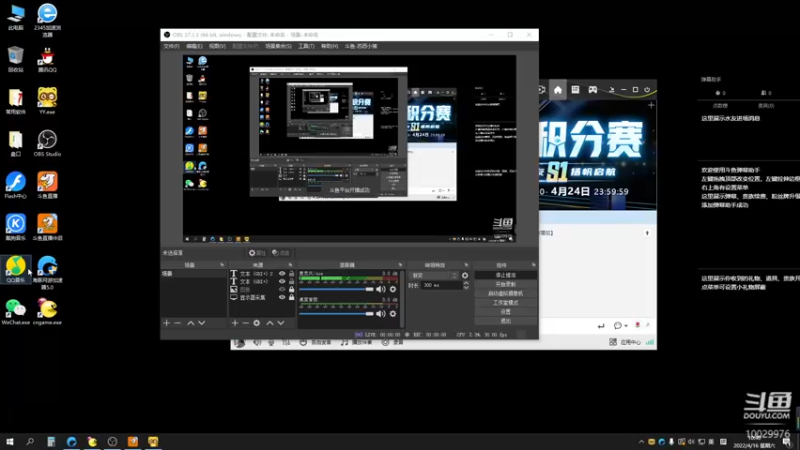Click the controls panel header pop-out icon
Screen dimensions: 800x450
point(534,265)
